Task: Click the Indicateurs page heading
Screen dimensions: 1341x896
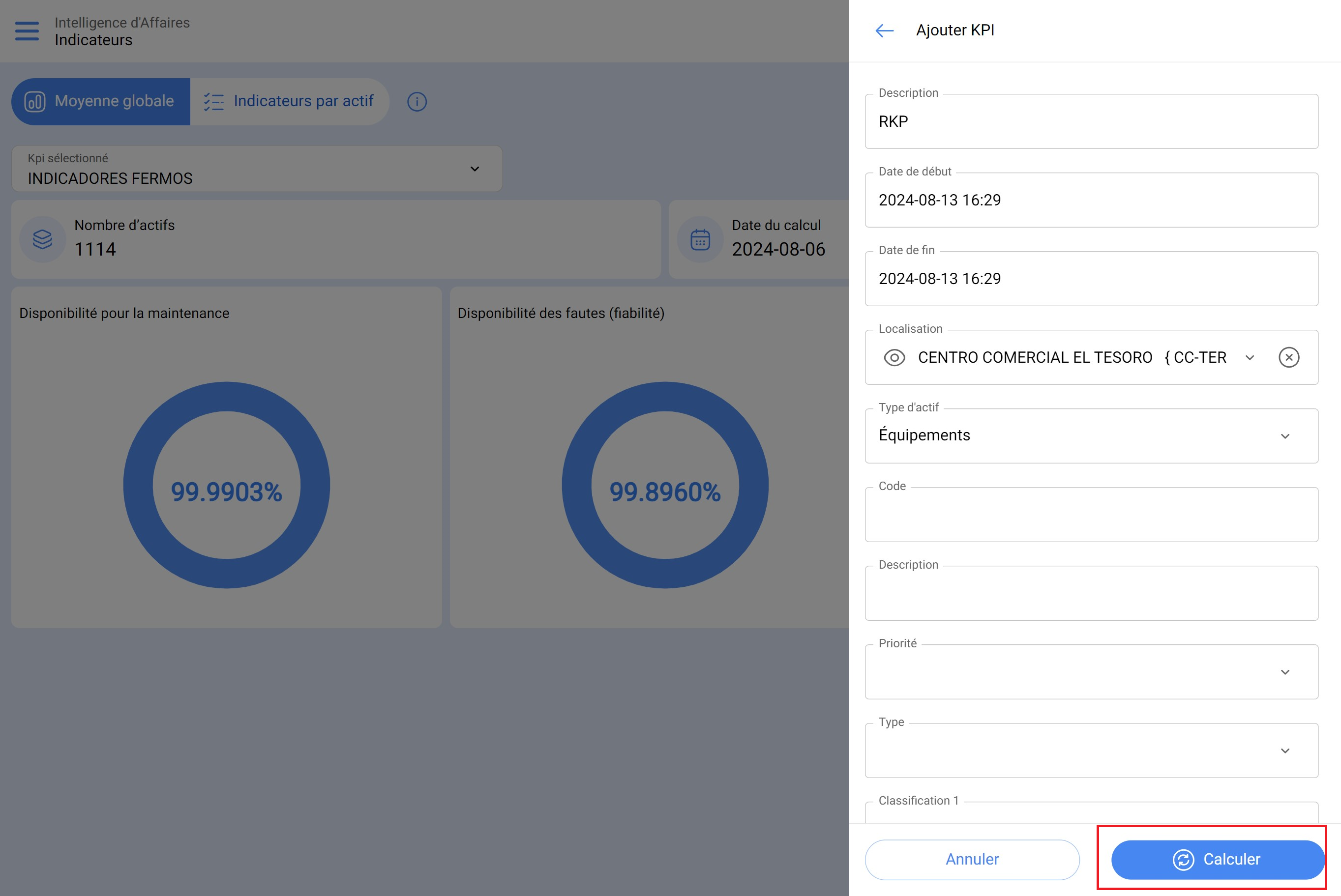Action: (x=93, y=40)
